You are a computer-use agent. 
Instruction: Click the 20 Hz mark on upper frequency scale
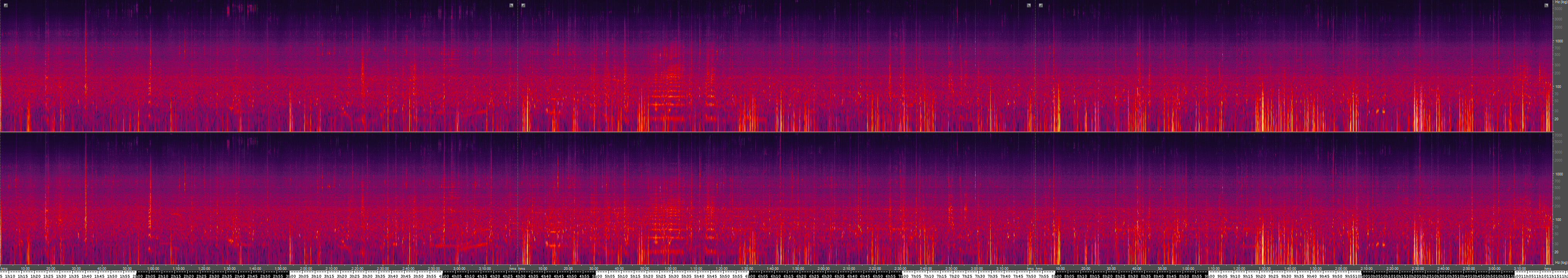click(1557, 119)
